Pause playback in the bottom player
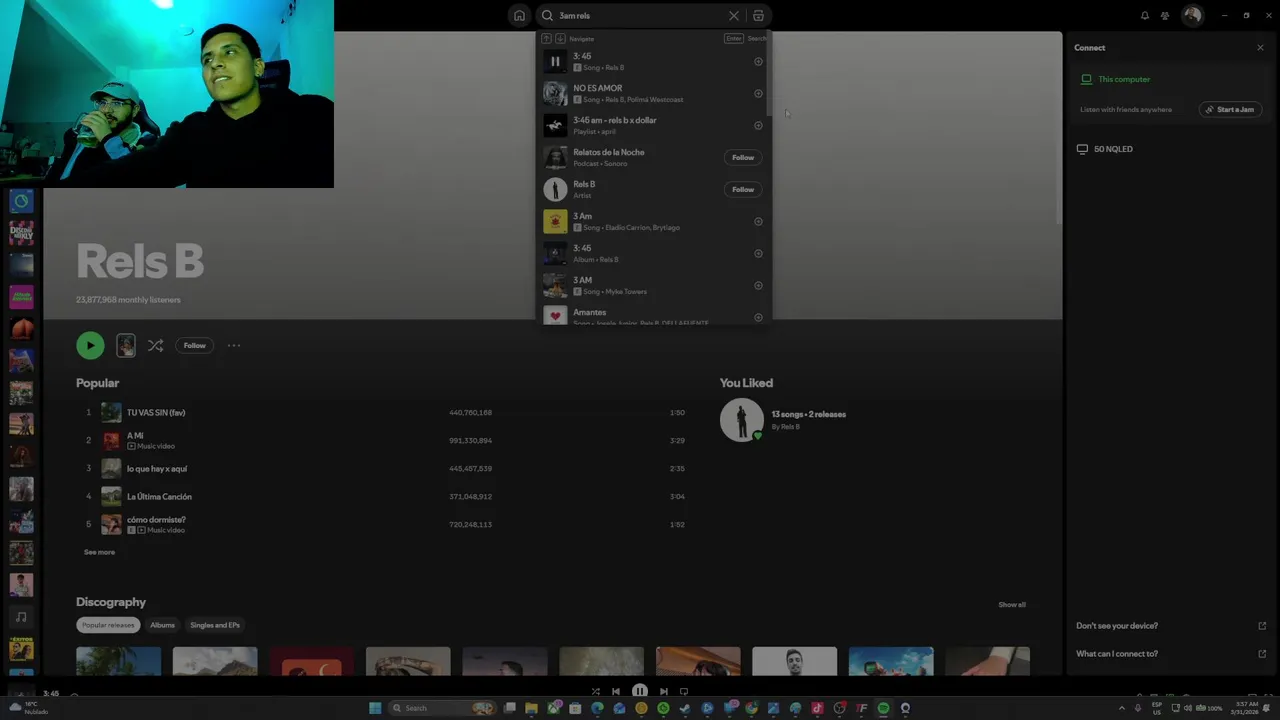This screenshot has height=720, width=1280. point(640,691)
